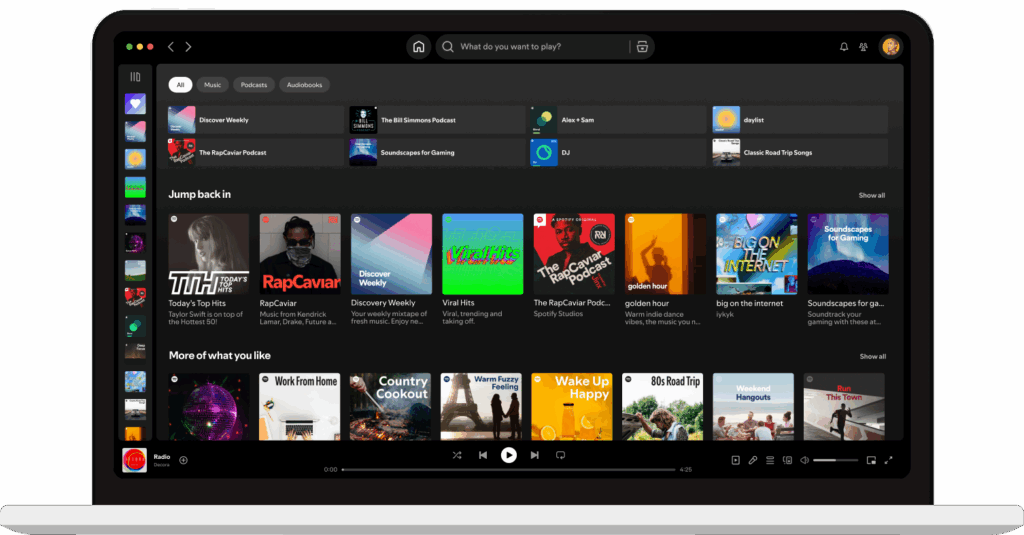Enter full screen player view
This screenshot has height=535, width=1024.
(x=888, y=460)
